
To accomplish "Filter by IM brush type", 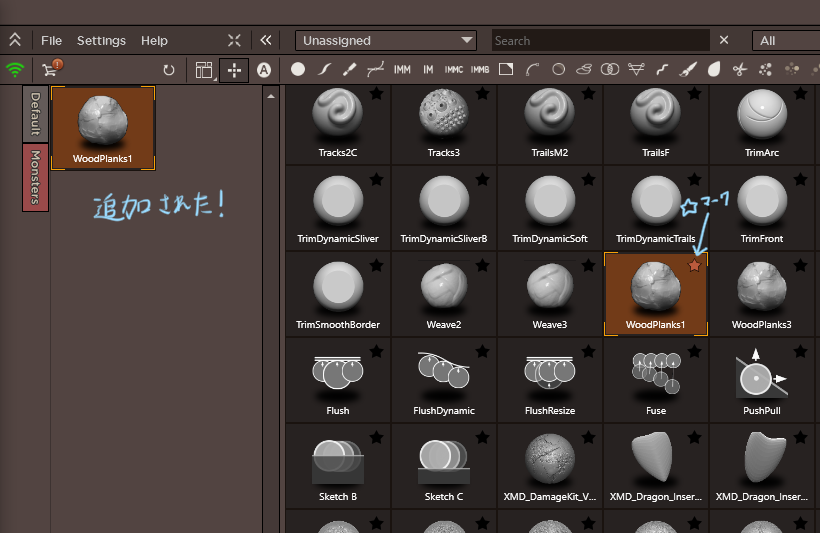I will click(428, 70).
